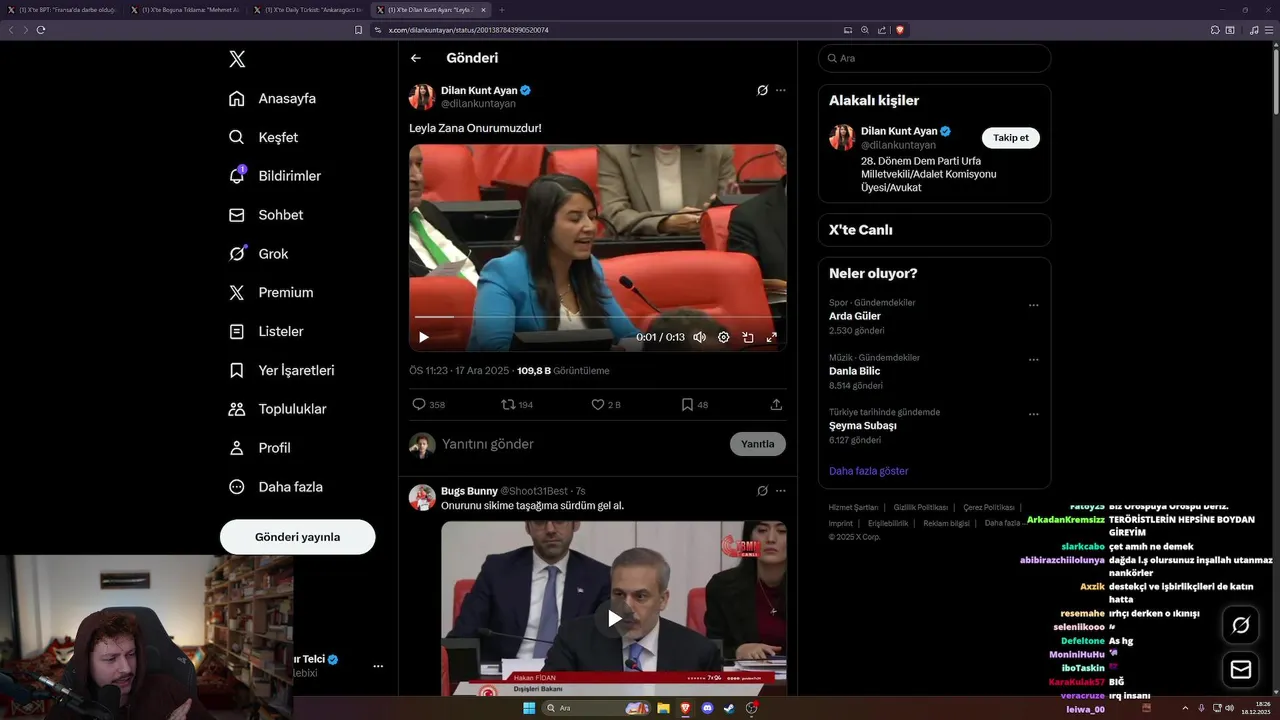1280x720 pixels.
Task: Switch to the X'te Boğuna Tıklama tab
Action: click(185, 10)
